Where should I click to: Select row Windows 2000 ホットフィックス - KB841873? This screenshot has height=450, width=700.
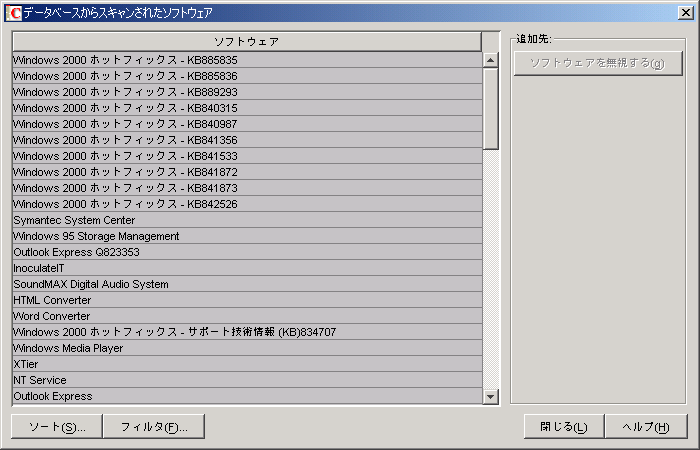coord(247,188)
